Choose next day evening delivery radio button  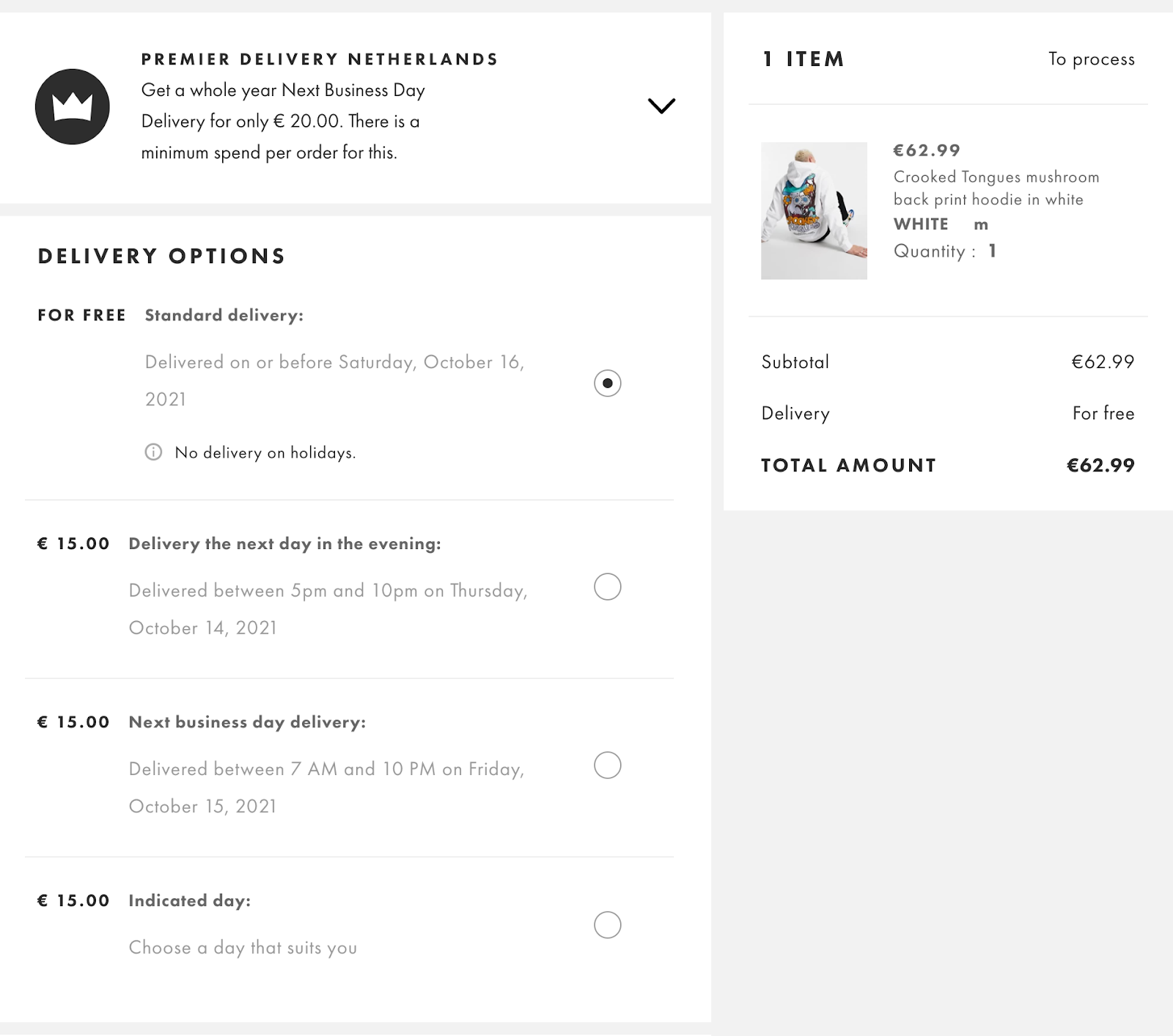[x=607, y=587]
